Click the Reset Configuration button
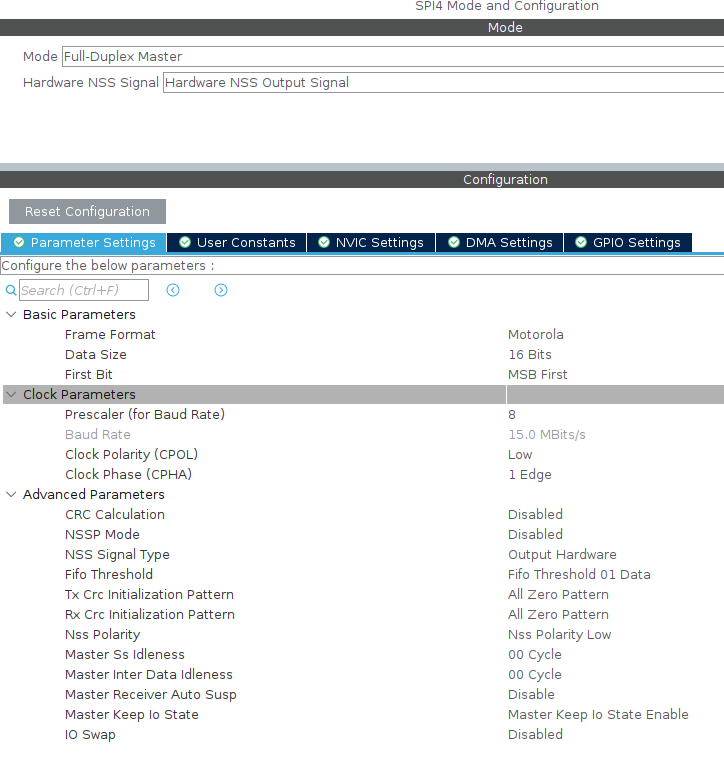The height and width of the screenshot is (757, 724). pos(87,211)
